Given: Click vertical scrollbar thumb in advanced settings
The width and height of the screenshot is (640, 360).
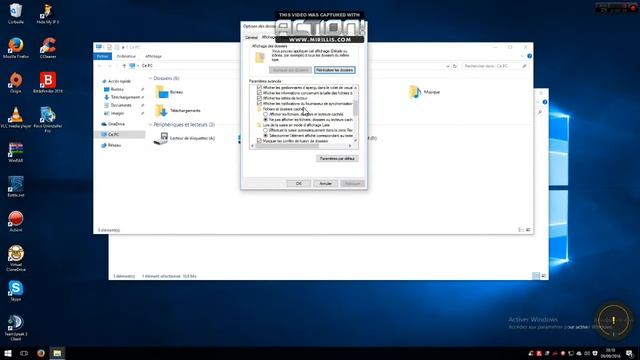Looking at the screenshot, I should tap(356, 108).
